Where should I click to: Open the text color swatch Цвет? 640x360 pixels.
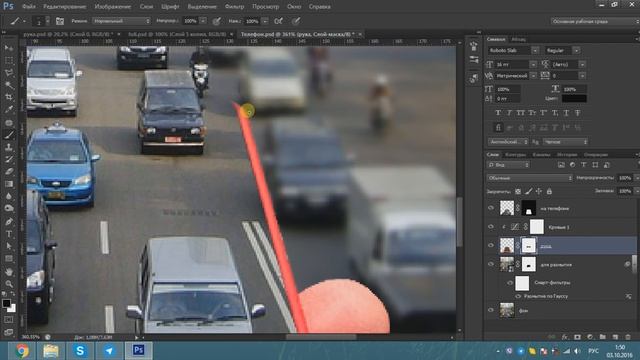[574, 98]
